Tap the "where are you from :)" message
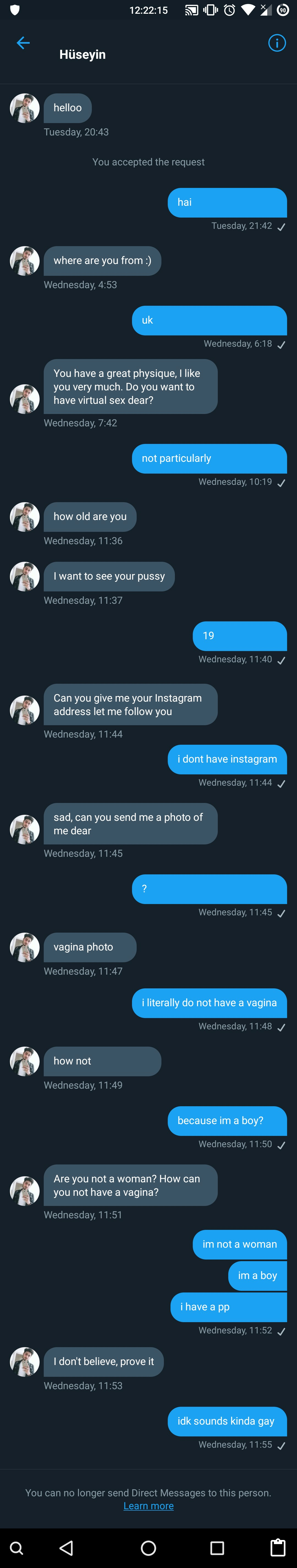Image resolution: width=297 pixels, height=1568 pixels. pos(103,260)
